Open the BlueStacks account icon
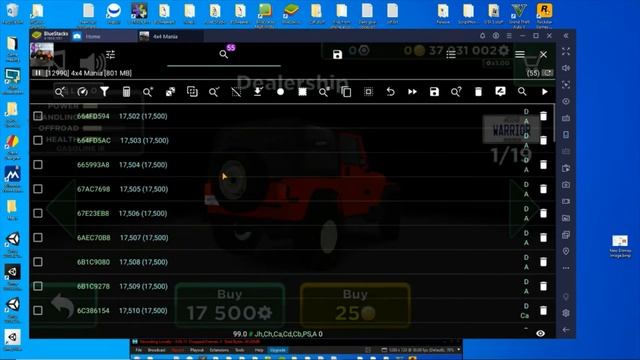 point(496,36)
